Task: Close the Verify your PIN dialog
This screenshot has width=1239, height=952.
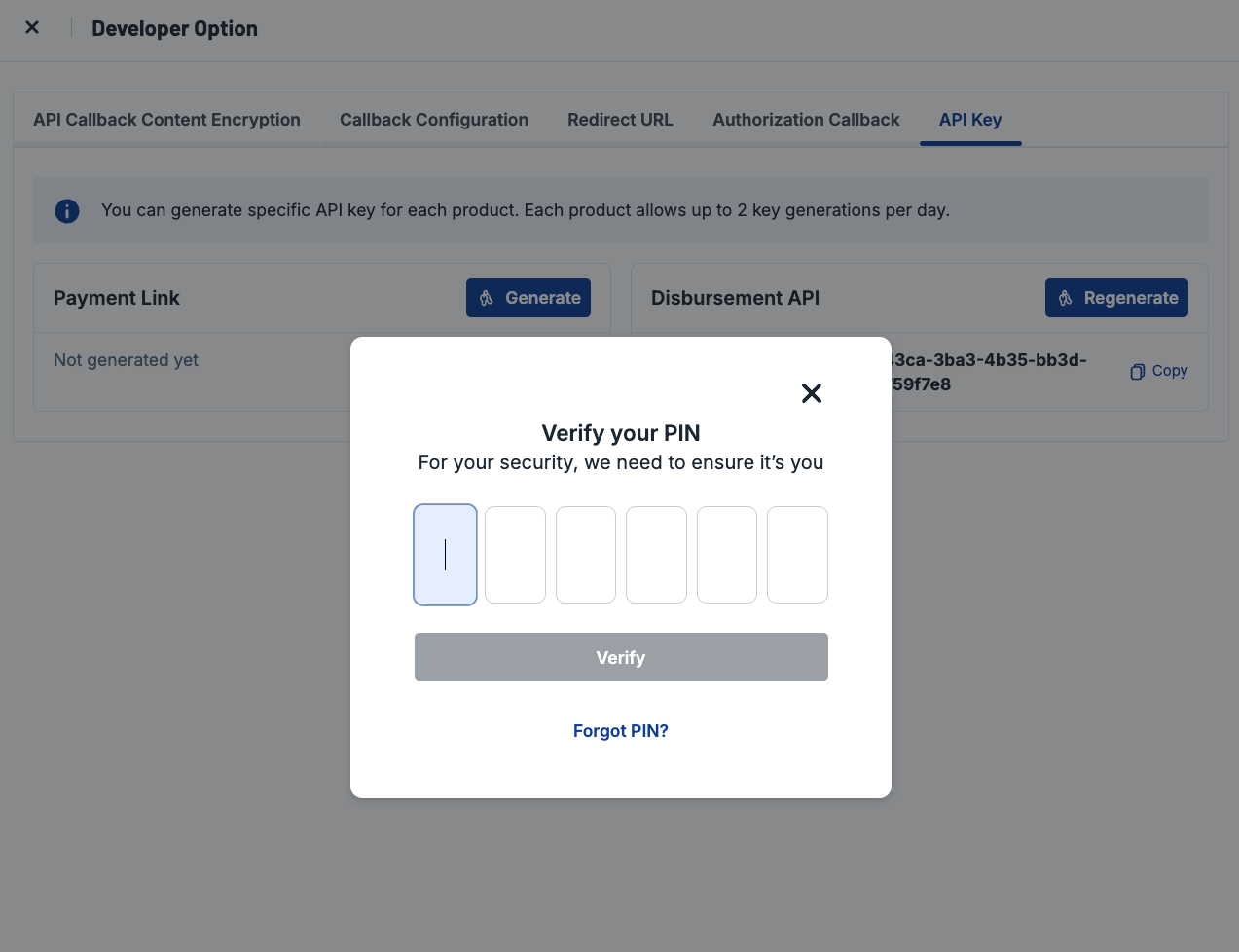Action: coord(812,393)
